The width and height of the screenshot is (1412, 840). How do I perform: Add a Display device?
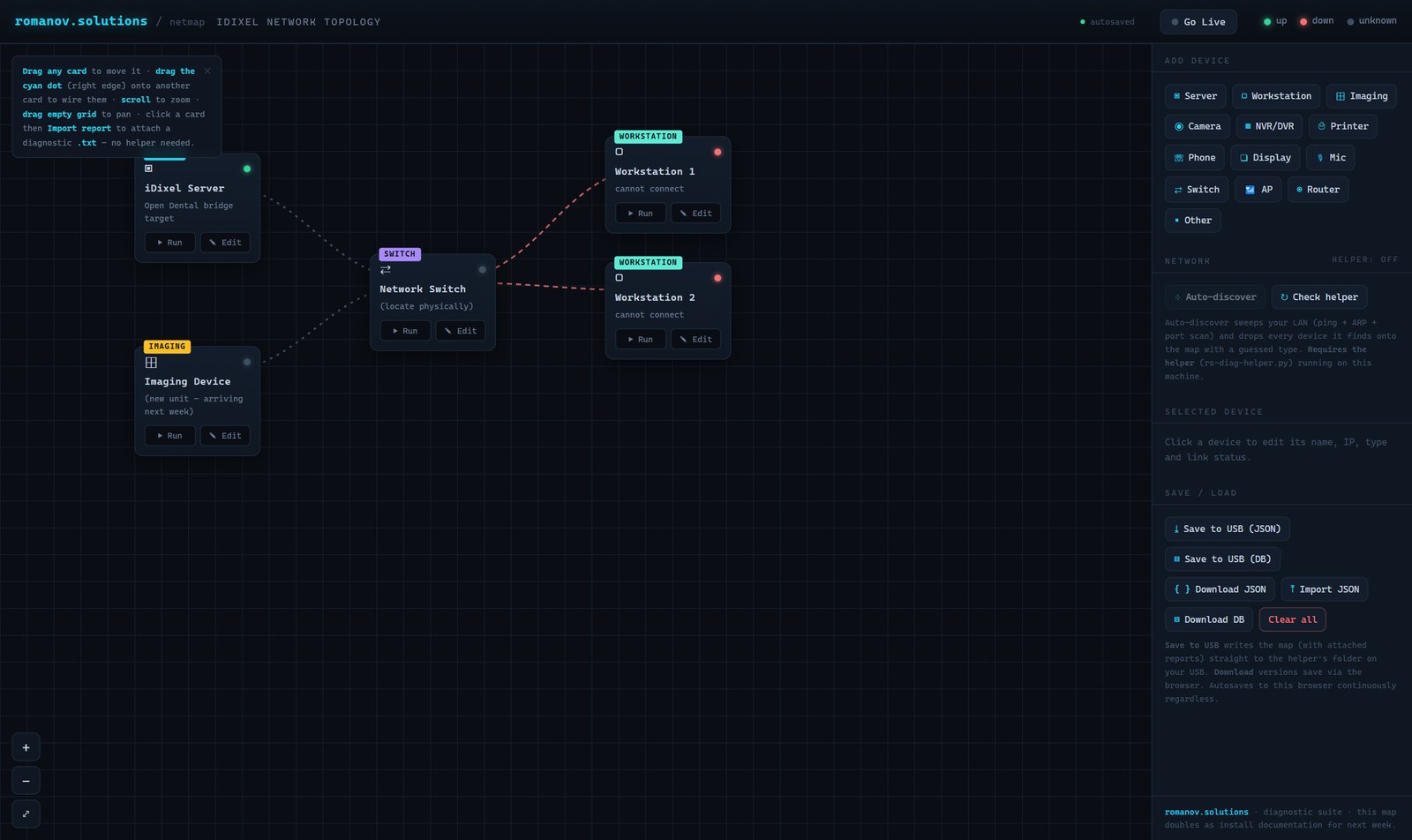(1265, 158)
